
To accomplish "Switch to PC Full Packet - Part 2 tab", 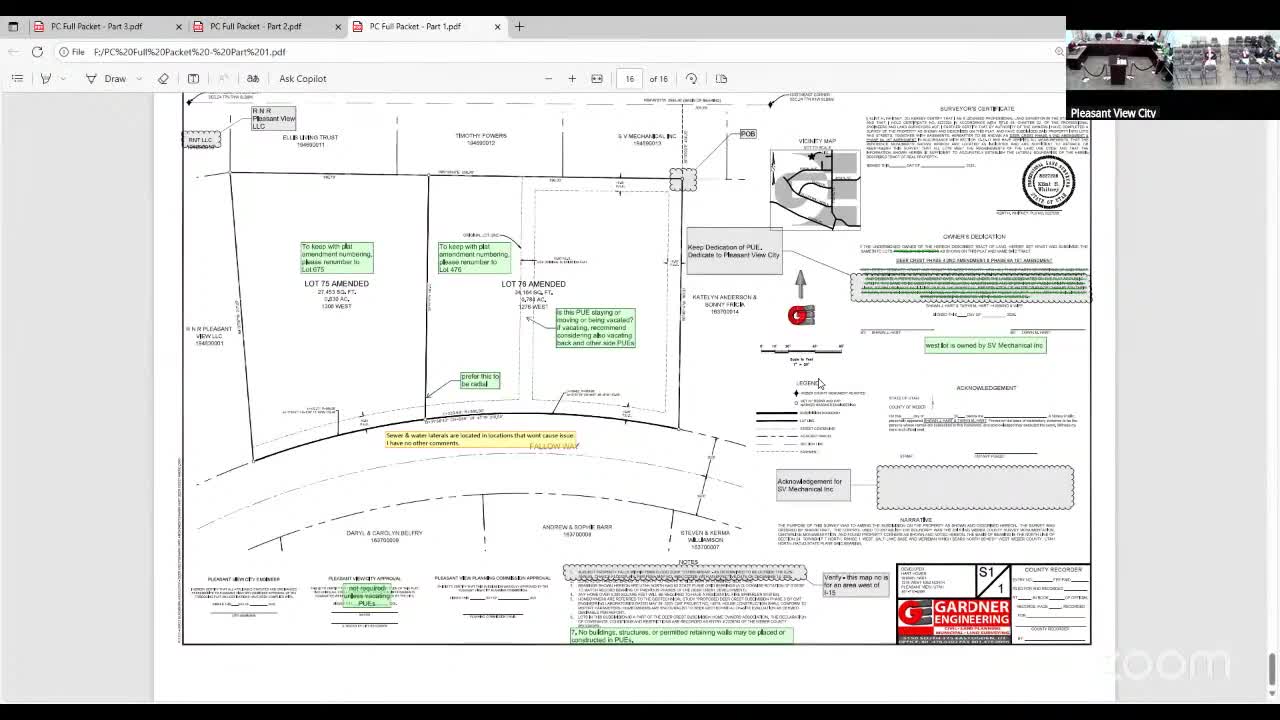I will [255, 26].
